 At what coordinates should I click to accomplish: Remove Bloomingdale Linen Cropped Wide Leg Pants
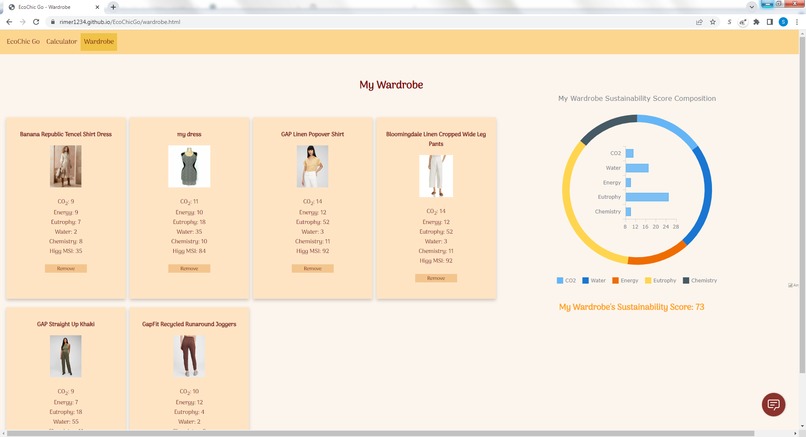[x=436, y=278]
